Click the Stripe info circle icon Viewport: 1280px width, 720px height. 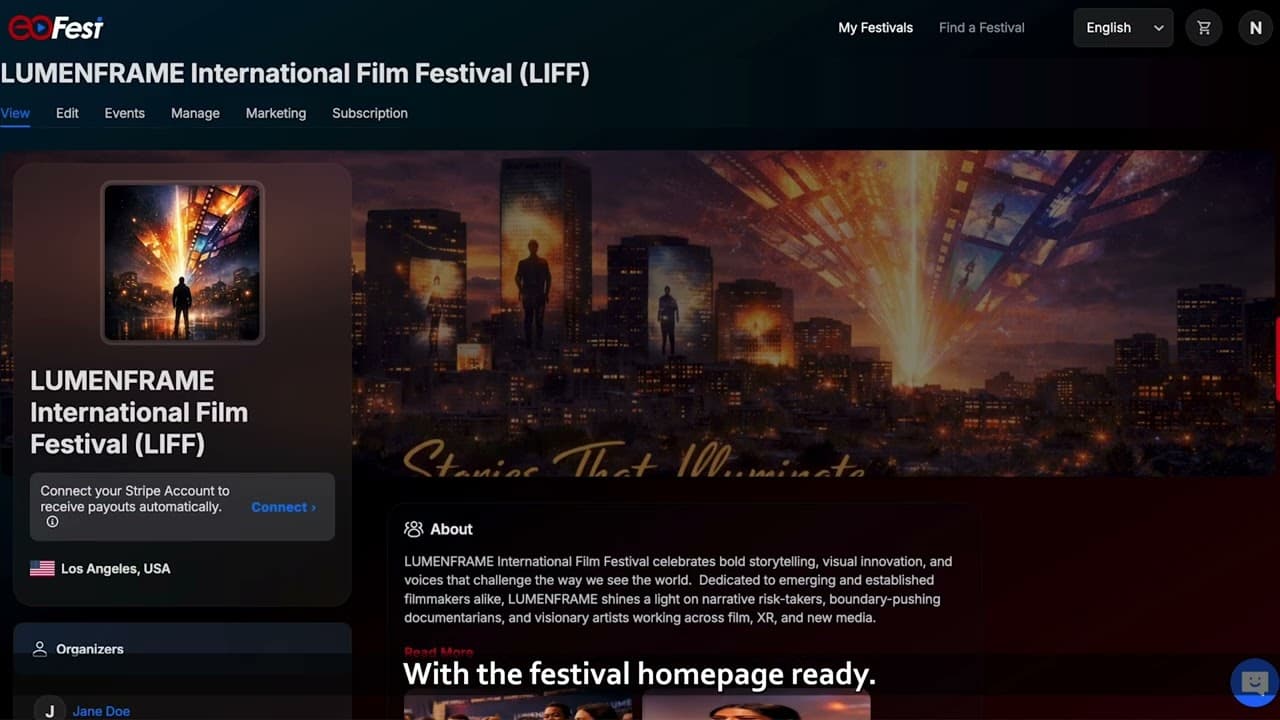click(52, 522)
